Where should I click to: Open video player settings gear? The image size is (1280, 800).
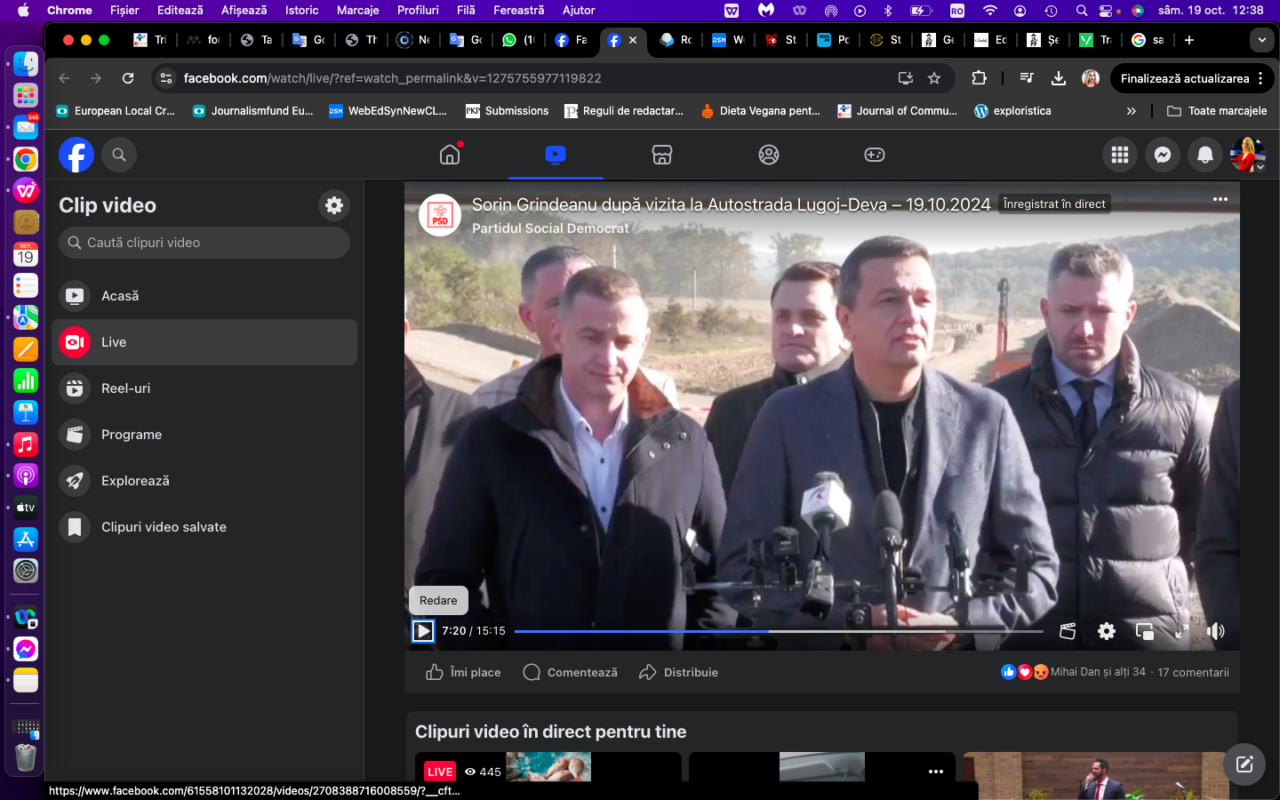pos(1106,631)
